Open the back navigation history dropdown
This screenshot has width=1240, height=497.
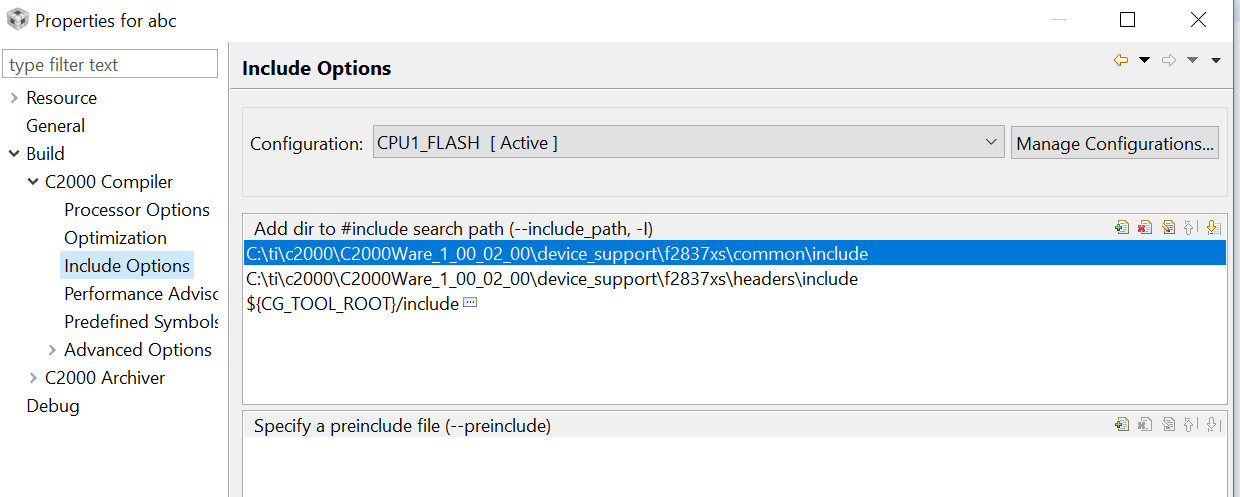coord(1145,61)
